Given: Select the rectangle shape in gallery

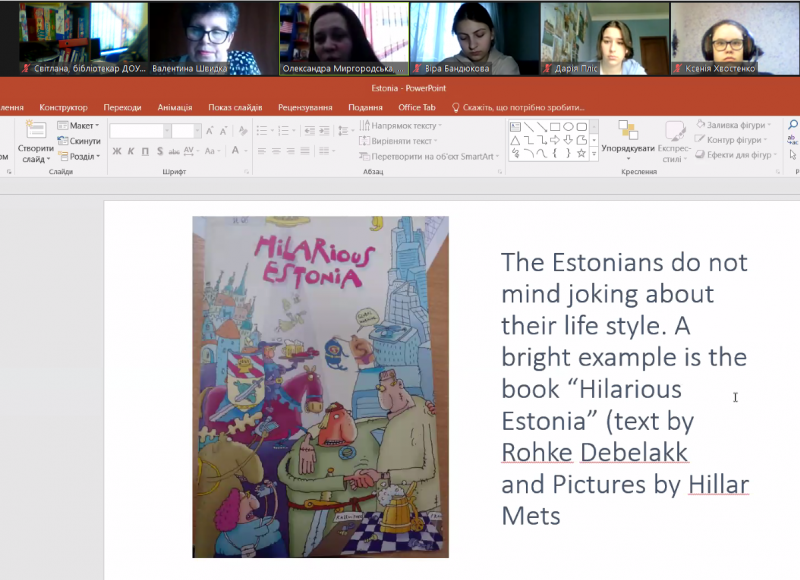Looking at the screenshot, I should (x=555, y=127).
